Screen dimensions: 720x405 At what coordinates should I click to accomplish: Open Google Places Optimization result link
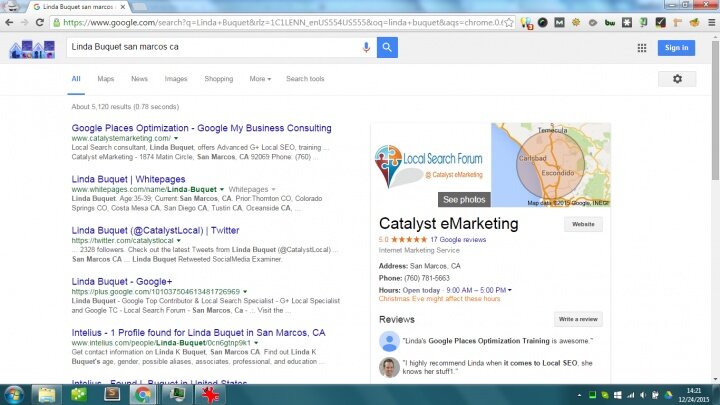(x=201, y=128)
